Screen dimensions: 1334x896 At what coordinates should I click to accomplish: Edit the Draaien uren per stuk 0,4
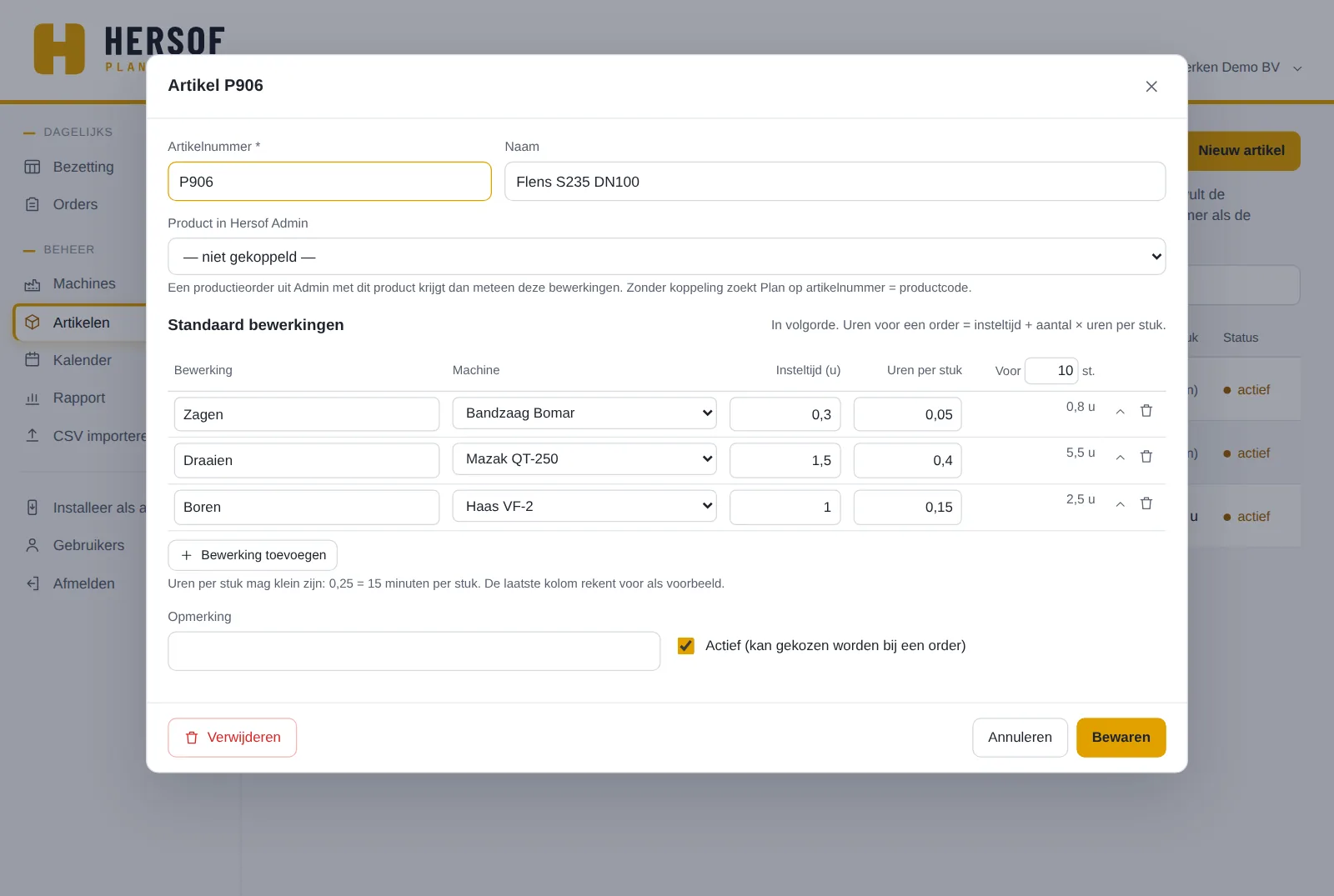coord(908,460)
